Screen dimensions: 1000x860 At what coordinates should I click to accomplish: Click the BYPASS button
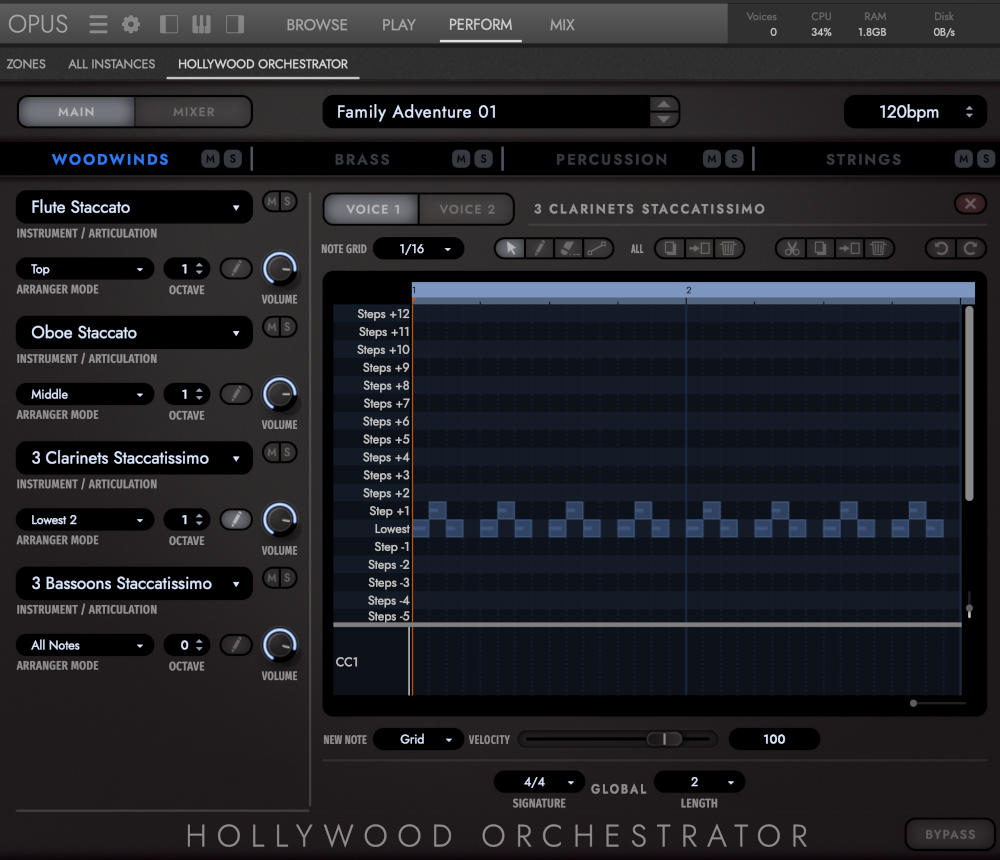949,834
